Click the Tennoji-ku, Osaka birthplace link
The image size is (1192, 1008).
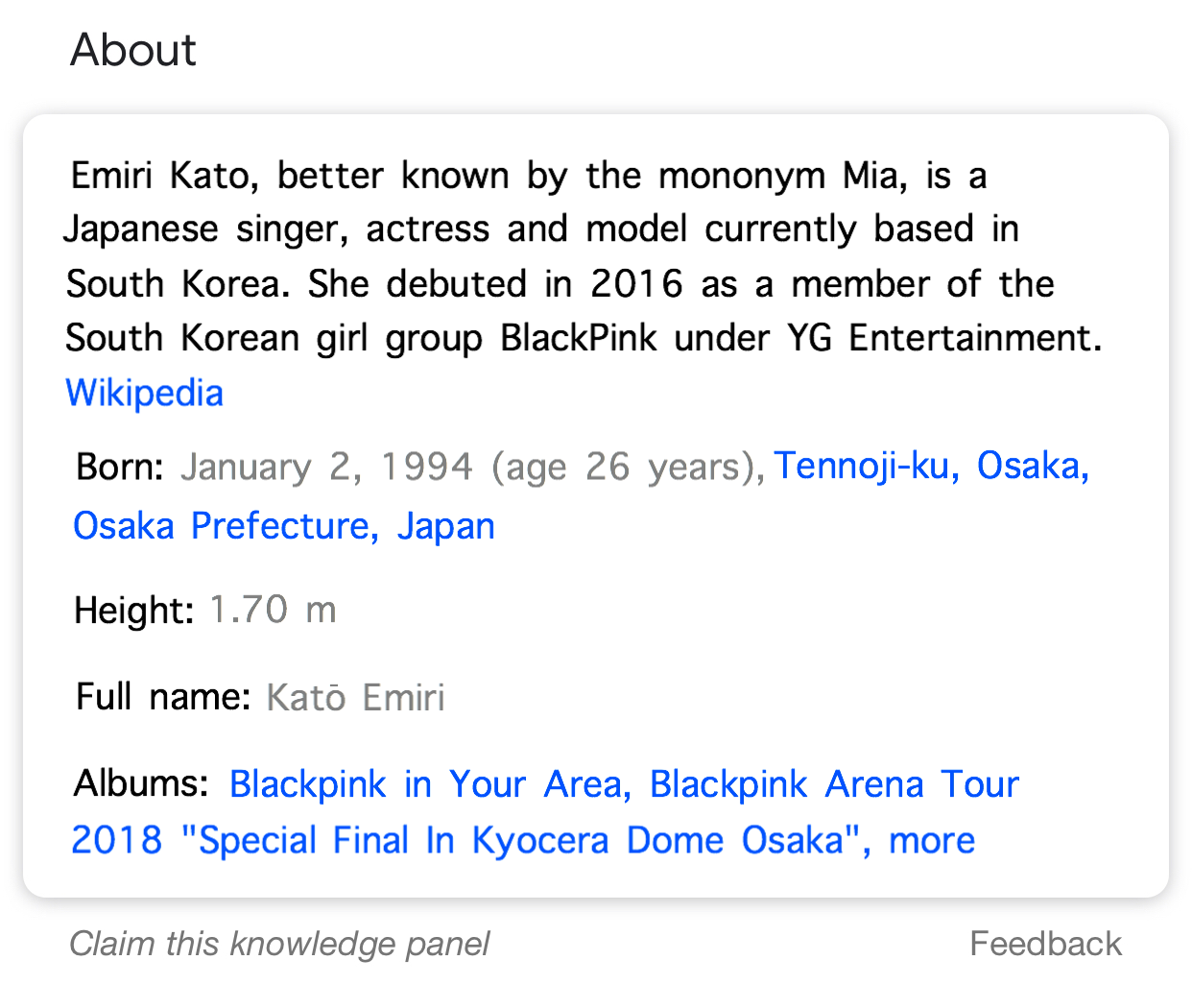click(932, 466)
